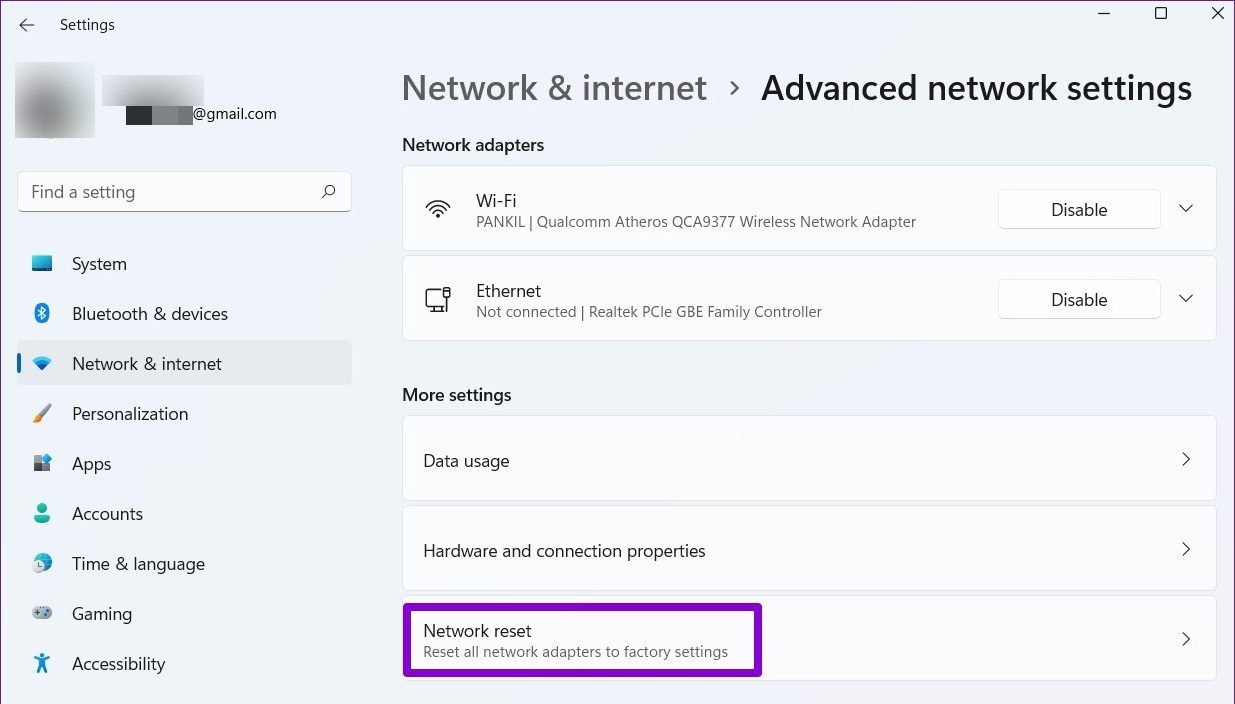Open Accounts settings page
Image resolution: width=1235 pixels, height=704 pixels.
(x=184, y=513)
